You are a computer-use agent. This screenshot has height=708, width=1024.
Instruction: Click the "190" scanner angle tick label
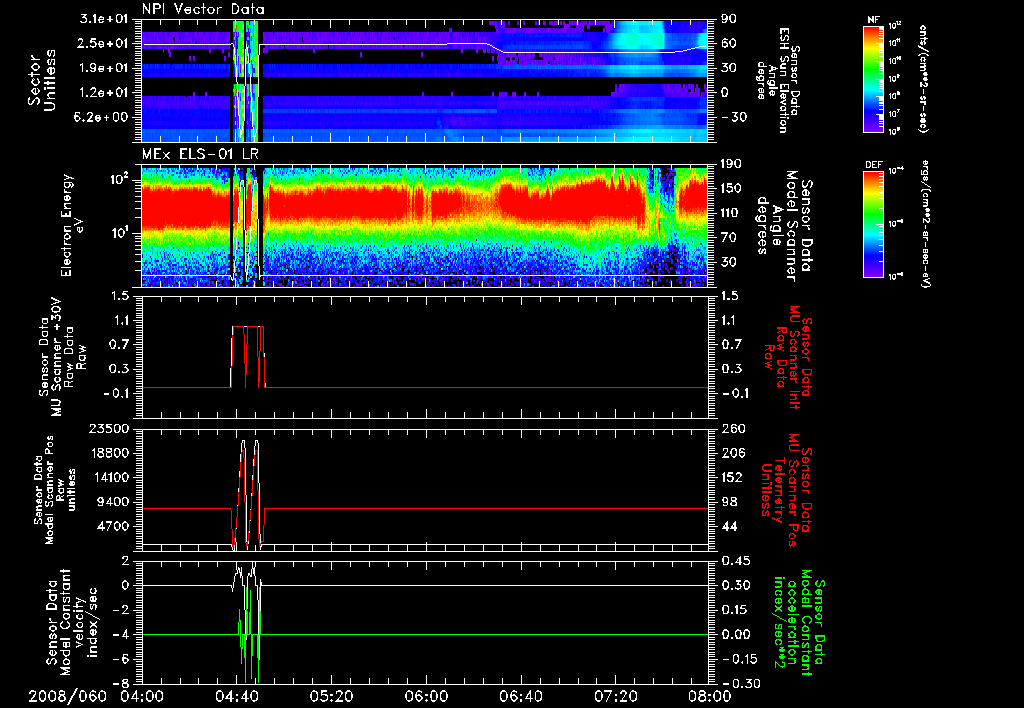coord(729,164)
